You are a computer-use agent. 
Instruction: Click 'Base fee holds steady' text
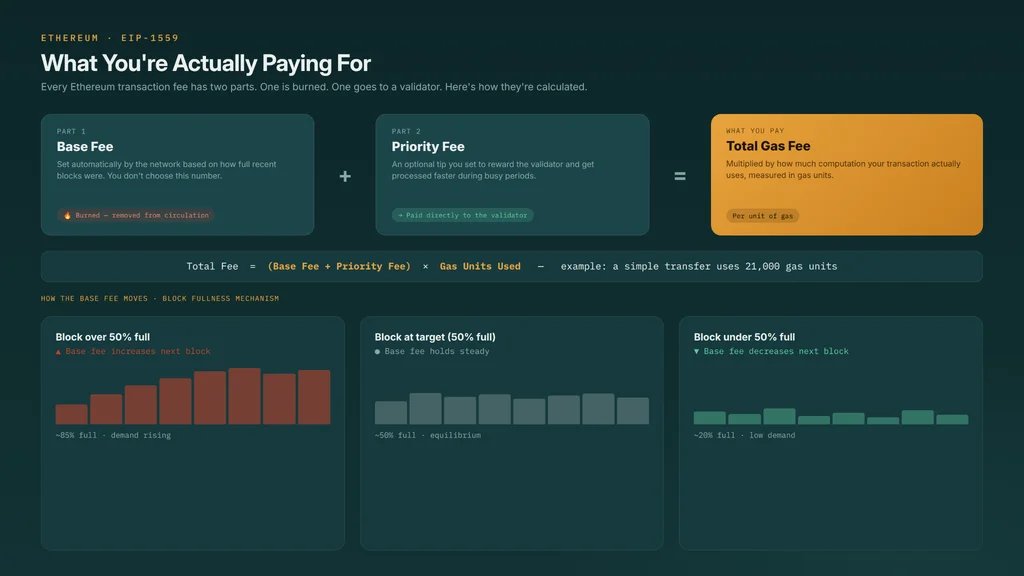pyautogui.click(x=437, y=351)
